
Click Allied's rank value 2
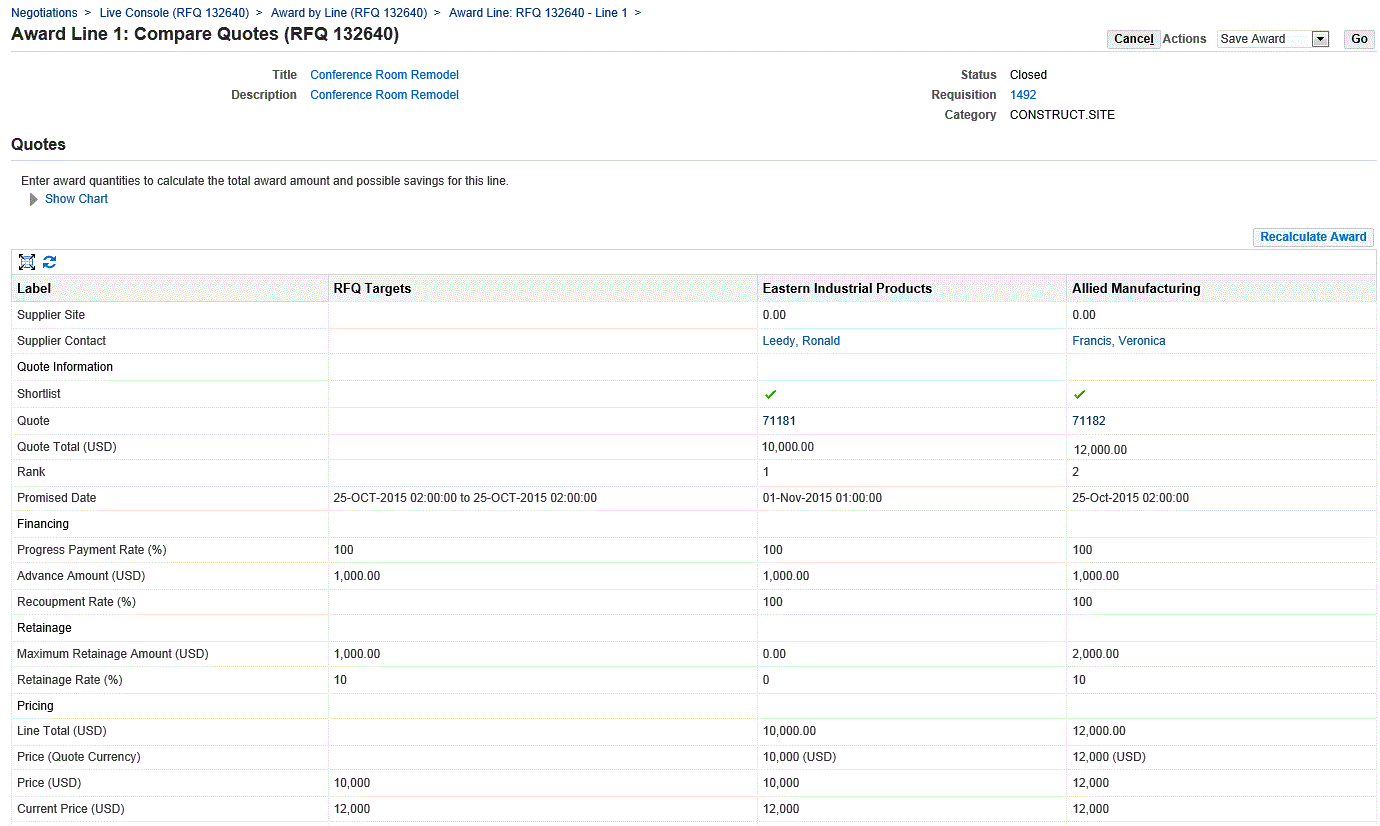pos(1075,472)
